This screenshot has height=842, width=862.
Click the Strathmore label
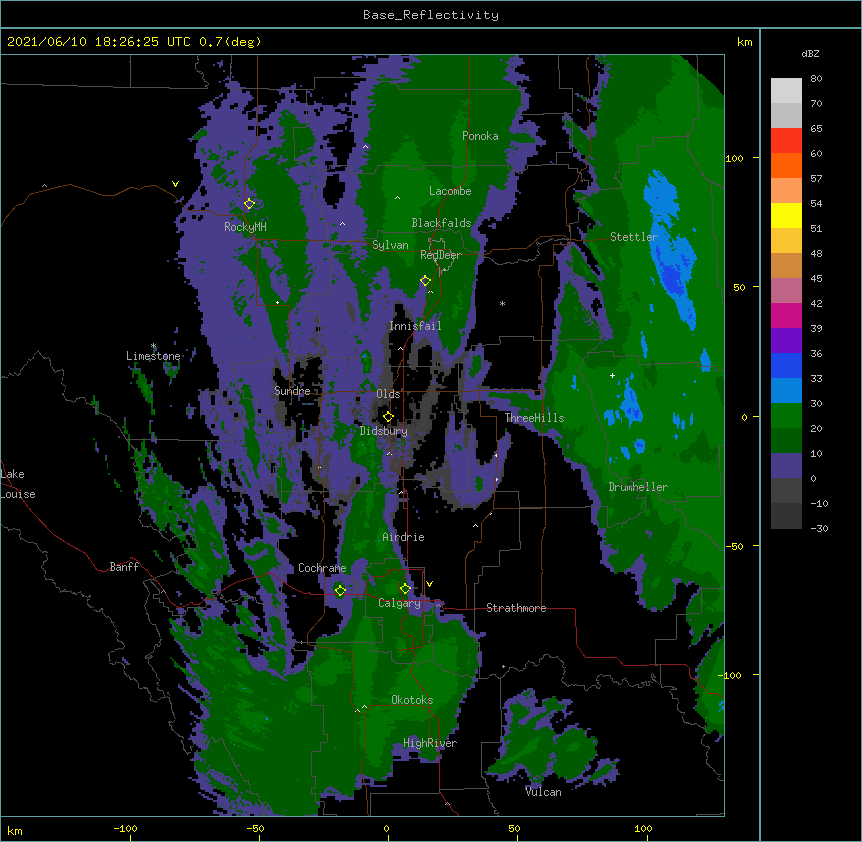click(516, 608)
